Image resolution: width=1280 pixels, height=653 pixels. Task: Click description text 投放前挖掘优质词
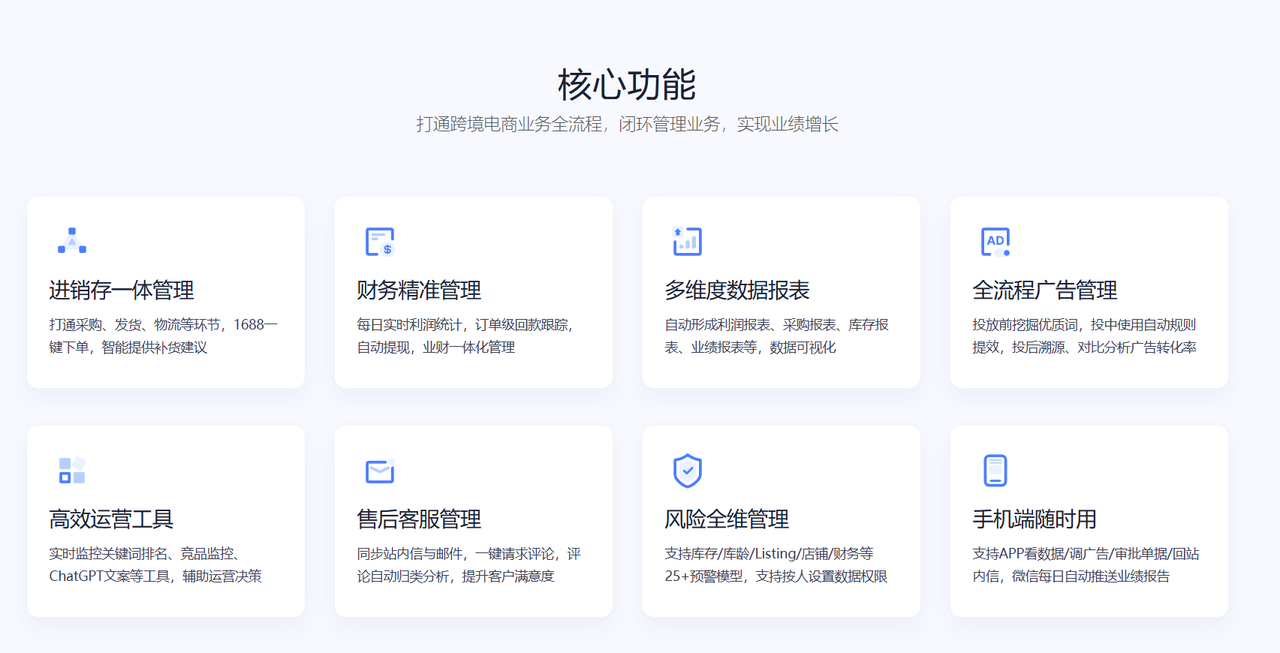pyautogui.click(x=1027, y=325)
